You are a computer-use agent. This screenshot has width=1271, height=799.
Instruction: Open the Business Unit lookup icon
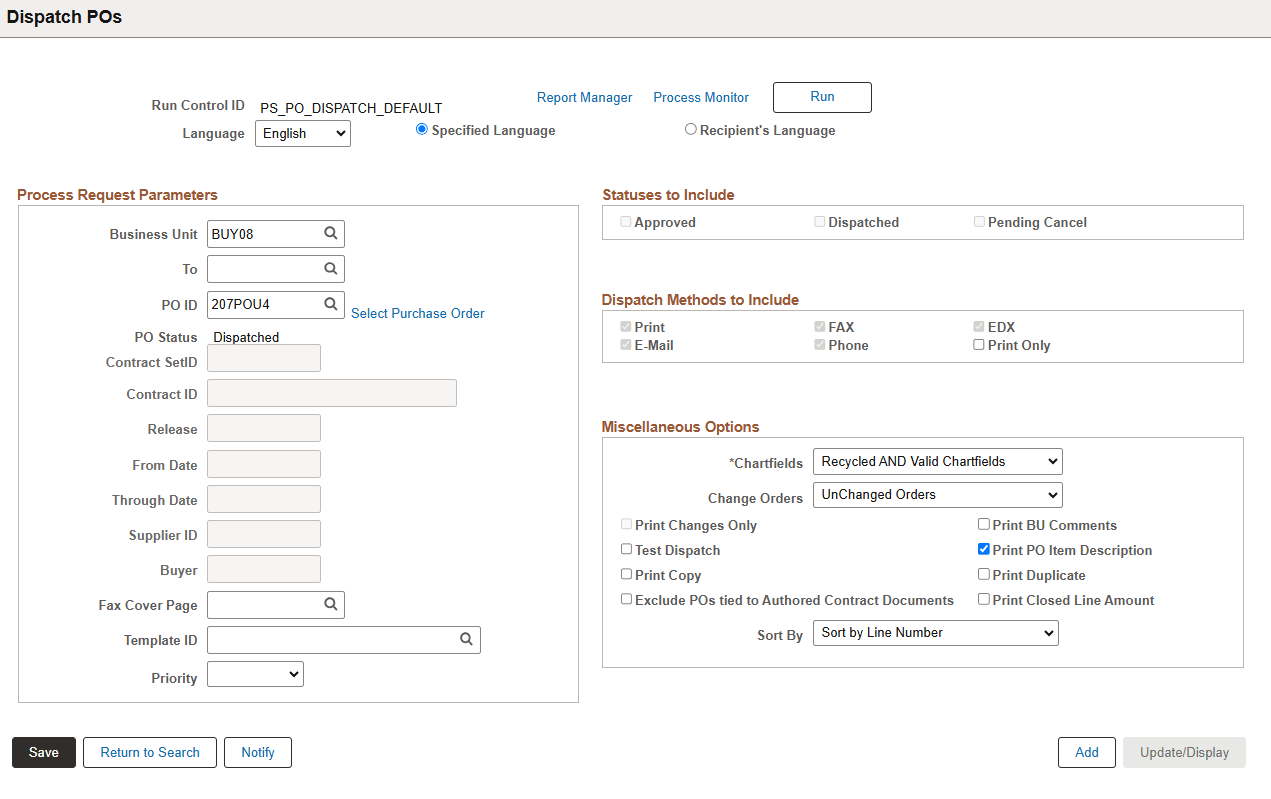click(331, 233)
